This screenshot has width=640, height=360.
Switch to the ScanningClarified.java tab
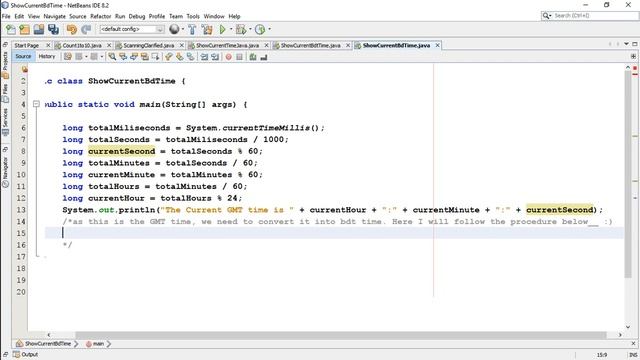pyautogui.click(x=149, y=45)
